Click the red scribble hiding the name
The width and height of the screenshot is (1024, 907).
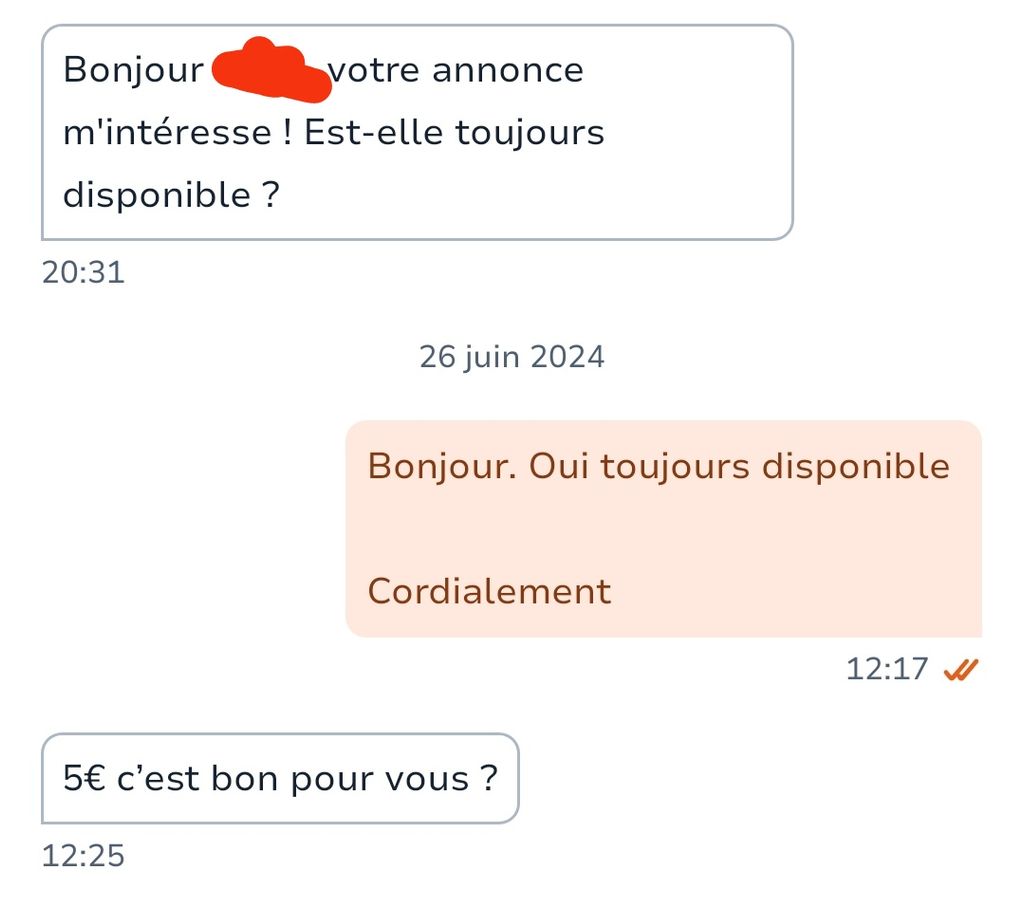271,70
